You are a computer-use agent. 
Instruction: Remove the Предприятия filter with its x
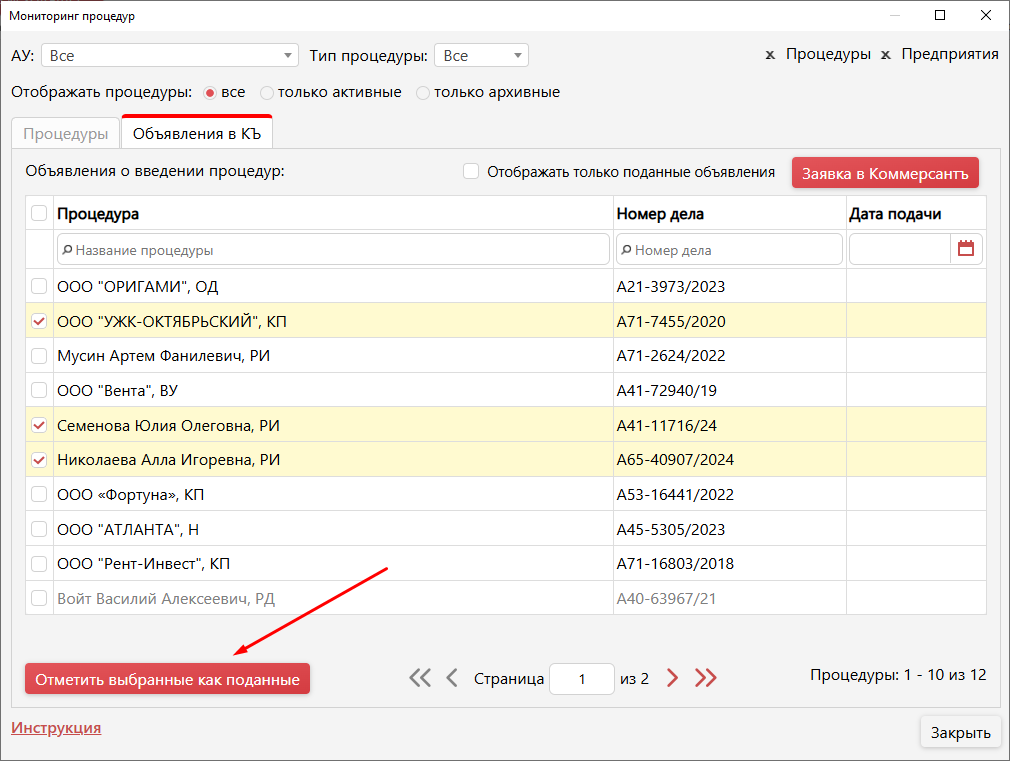(886, 55)
